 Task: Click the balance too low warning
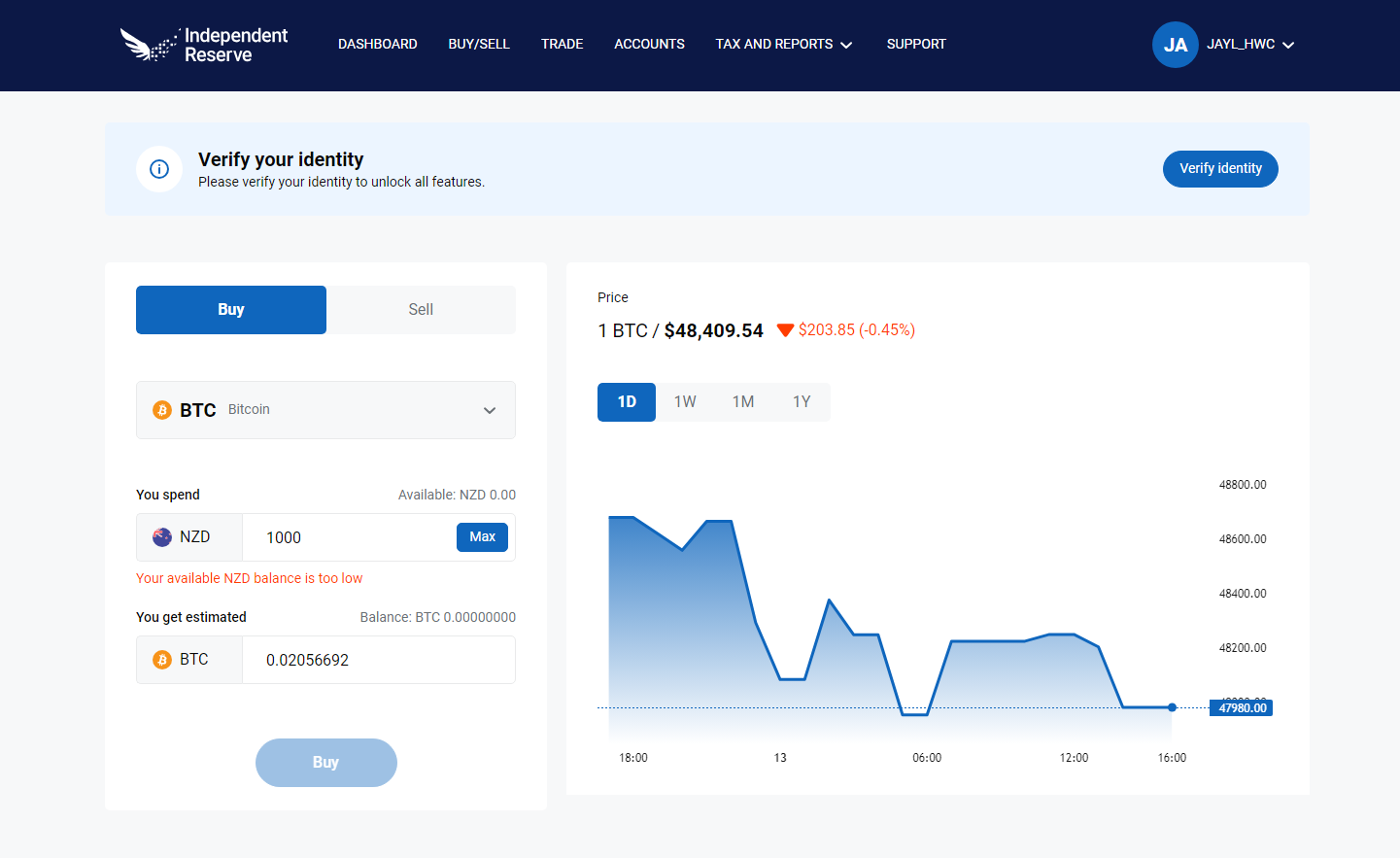click(x=249, y=578)
